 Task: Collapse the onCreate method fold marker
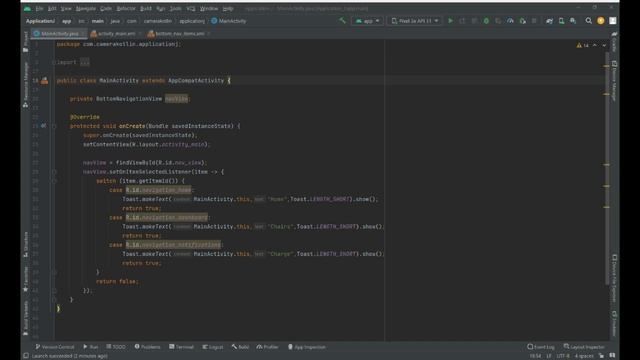click(54, 126)
